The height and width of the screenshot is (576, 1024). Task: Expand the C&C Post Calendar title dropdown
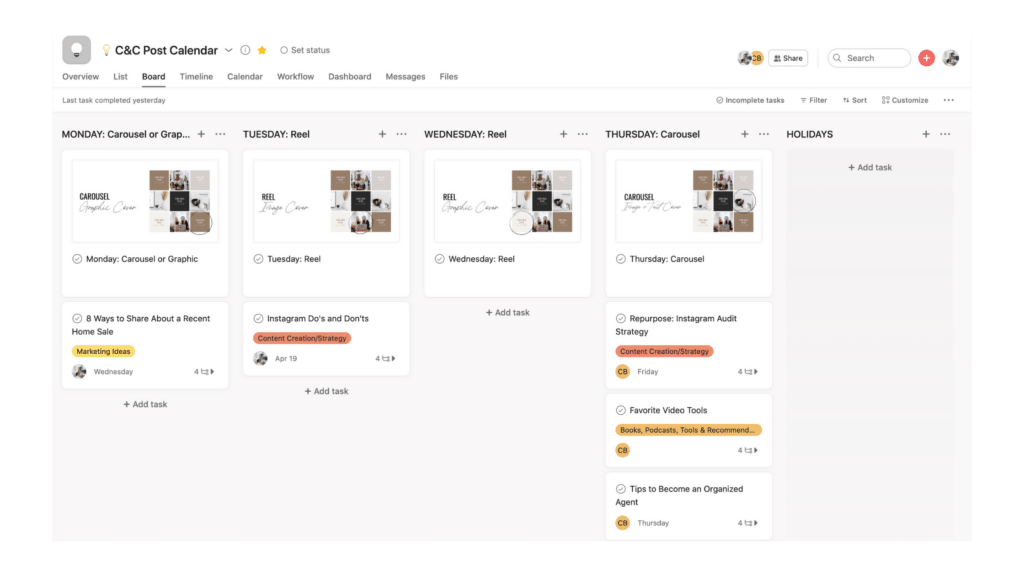pos(229,50)
